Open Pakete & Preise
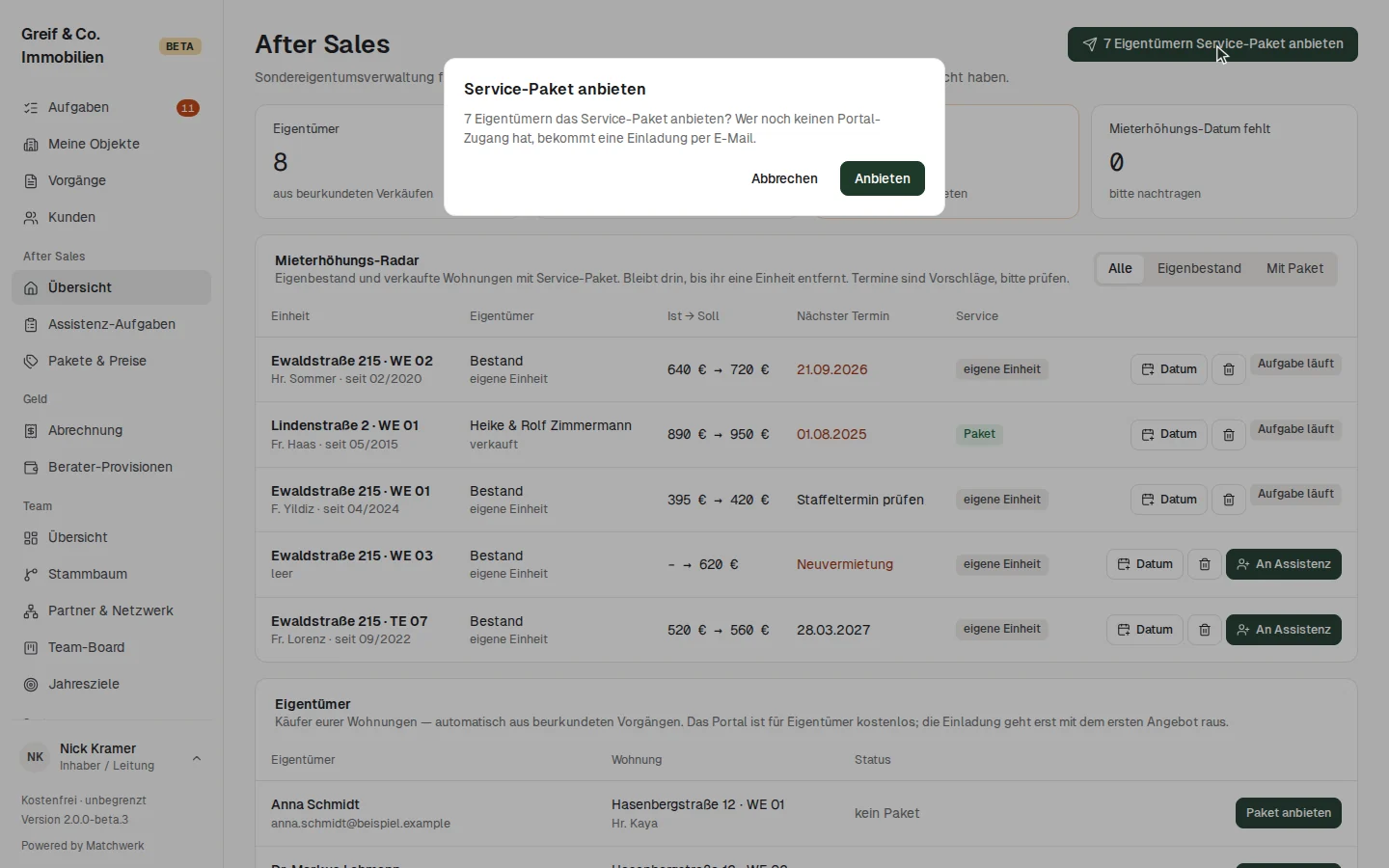The height and width of the screenshot is (868, 1389). [x=111, y=362]
